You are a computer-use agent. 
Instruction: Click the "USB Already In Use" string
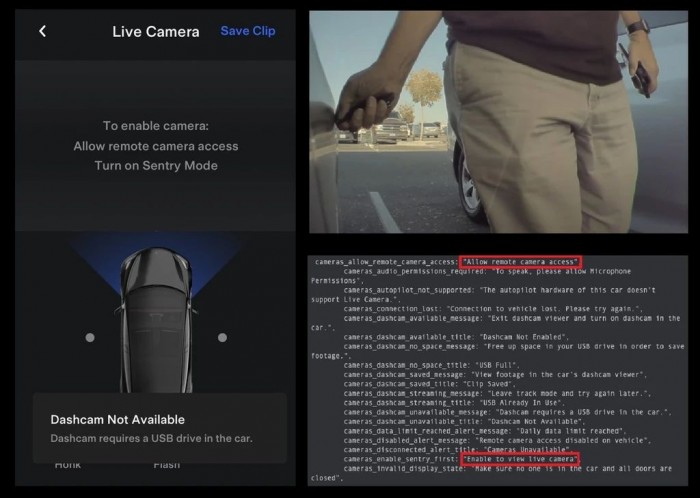point(521,403)
